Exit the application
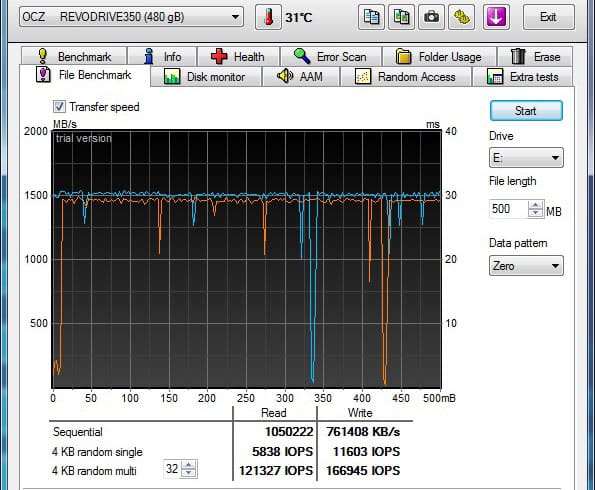Viewport: 595px width, 490px height. click(x=548, y=17)
